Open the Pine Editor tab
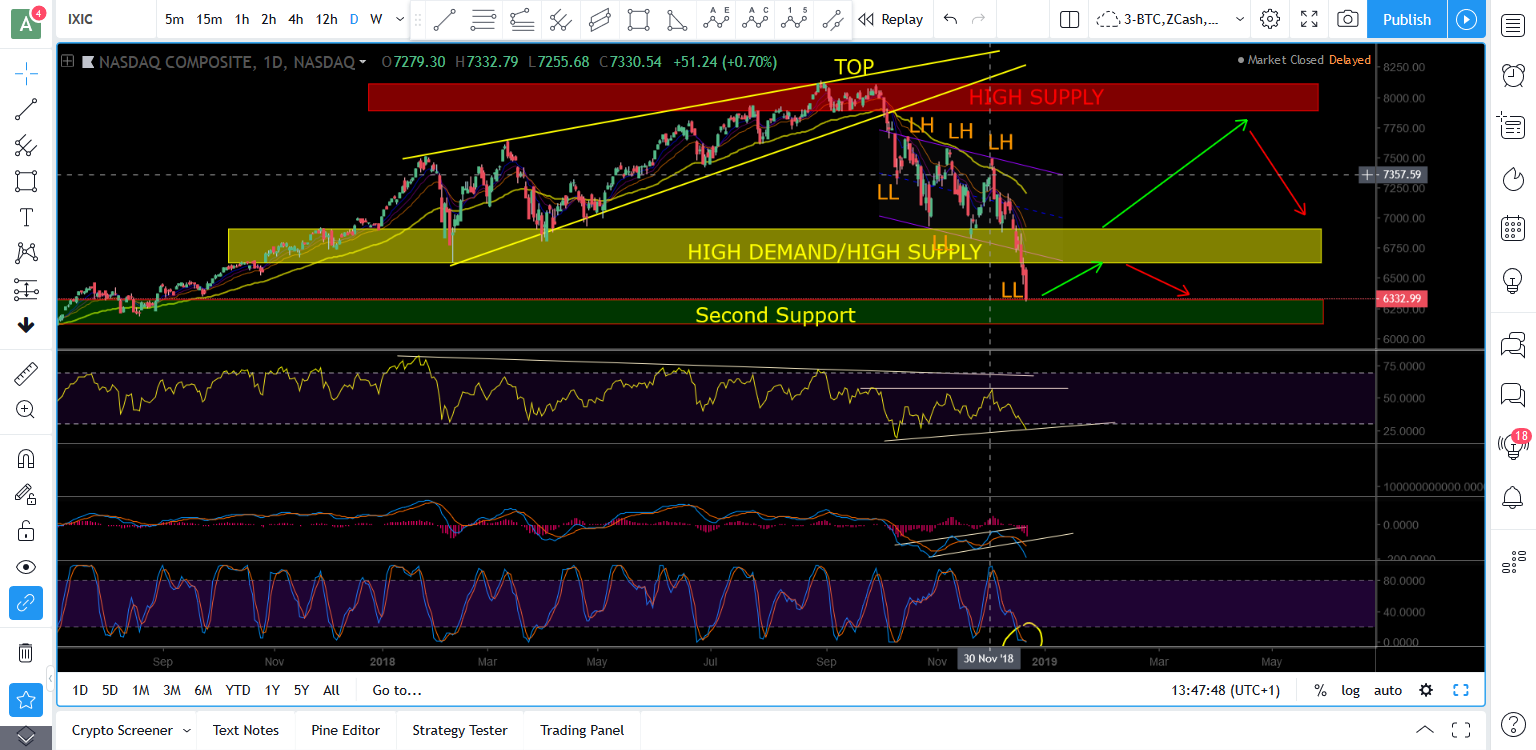 click(345, 730)
